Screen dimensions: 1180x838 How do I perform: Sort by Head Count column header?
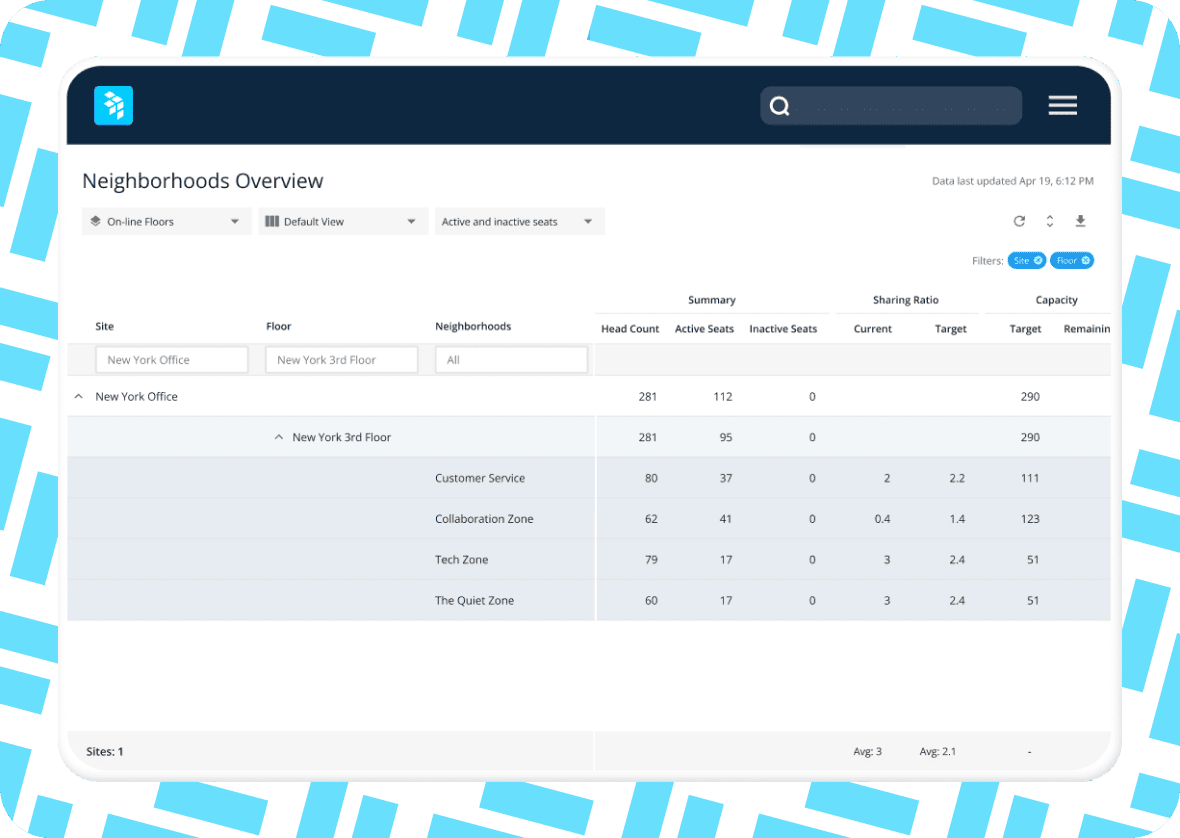point(630,329)
